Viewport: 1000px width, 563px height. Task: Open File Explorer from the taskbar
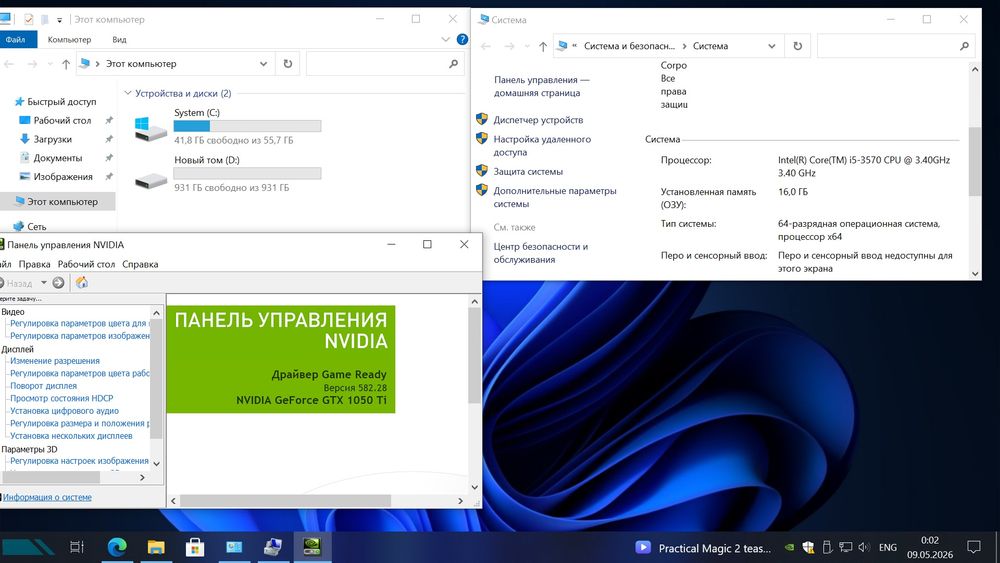click(156, 547)
